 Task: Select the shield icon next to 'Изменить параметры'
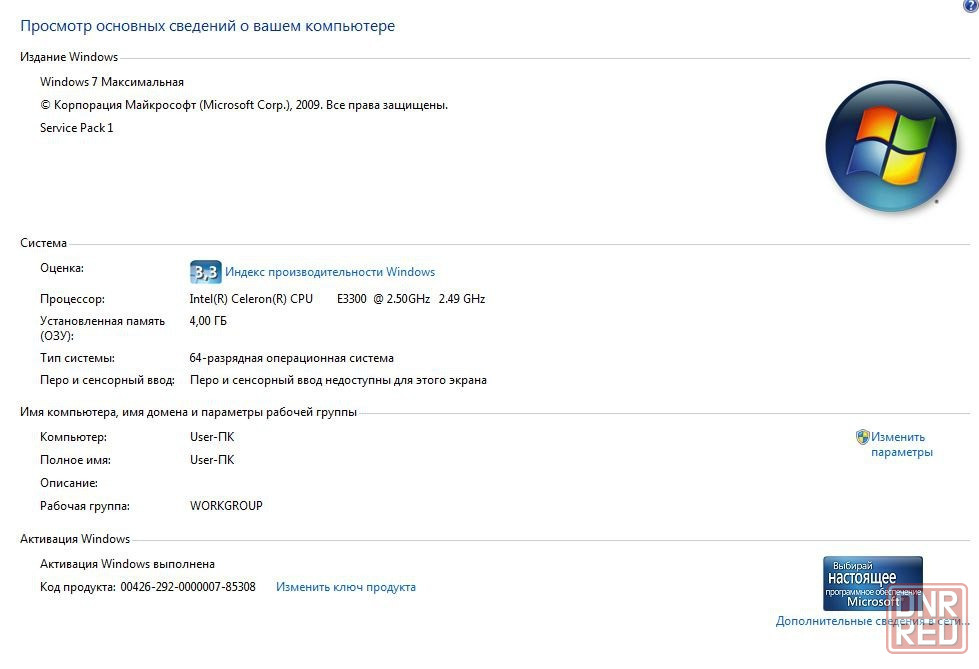point(862,437)
